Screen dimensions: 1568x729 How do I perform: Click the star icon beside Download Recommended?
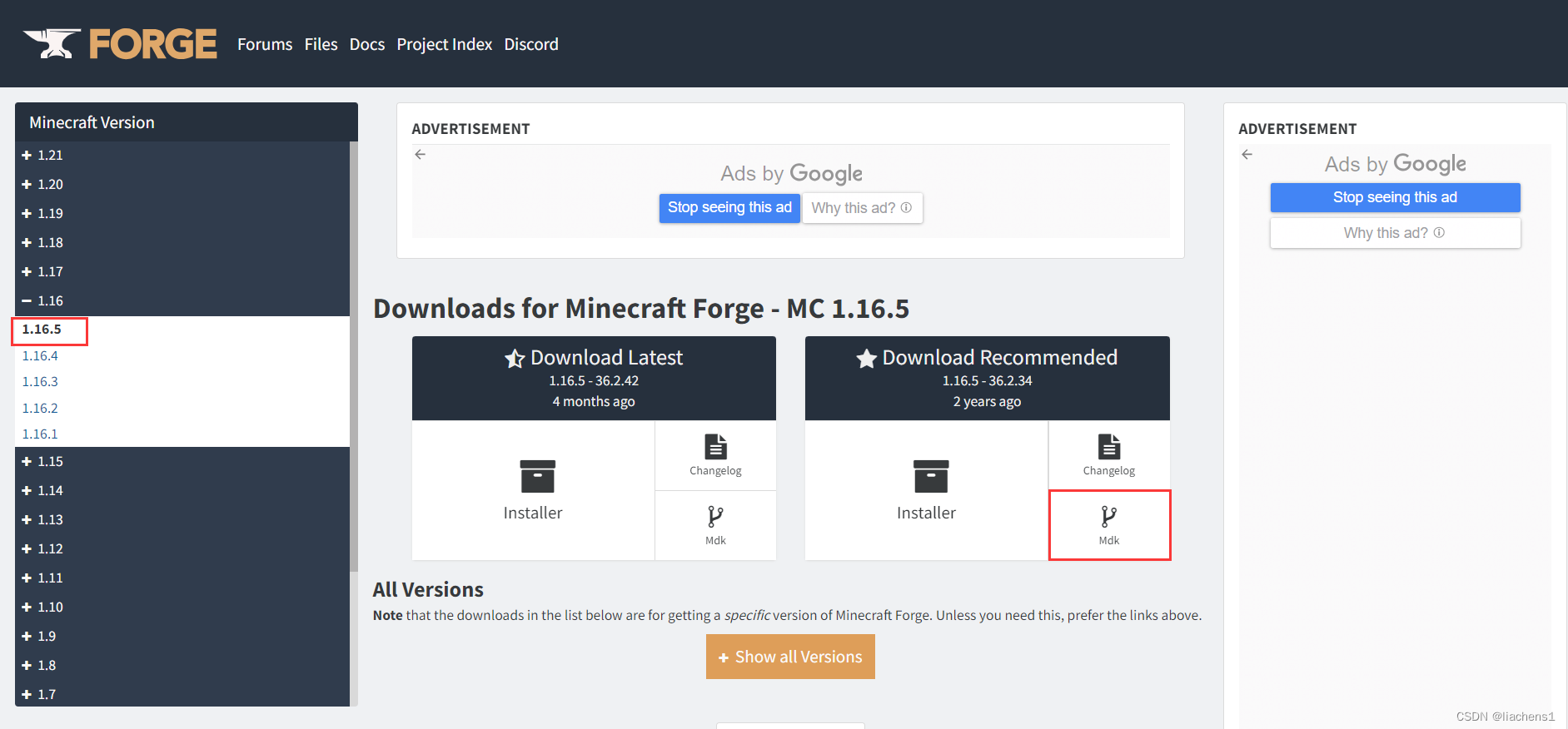coord(866,359)
